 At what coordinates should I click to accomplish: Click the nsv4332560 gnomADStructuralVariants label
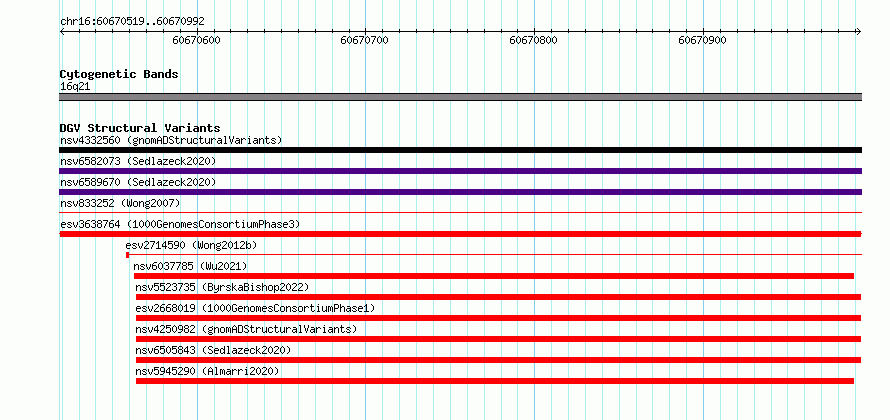coord(171,140)
